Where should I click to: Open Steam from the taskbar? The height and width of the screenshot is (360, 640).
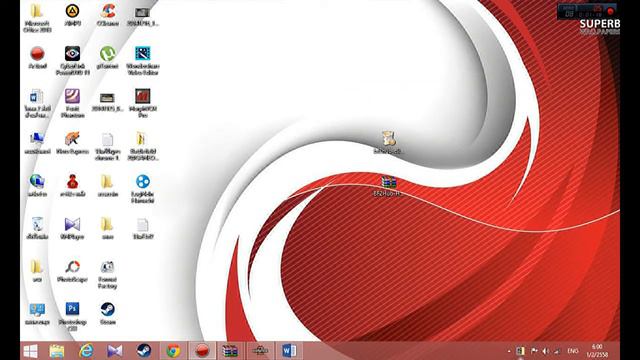(x=144, y=351)
